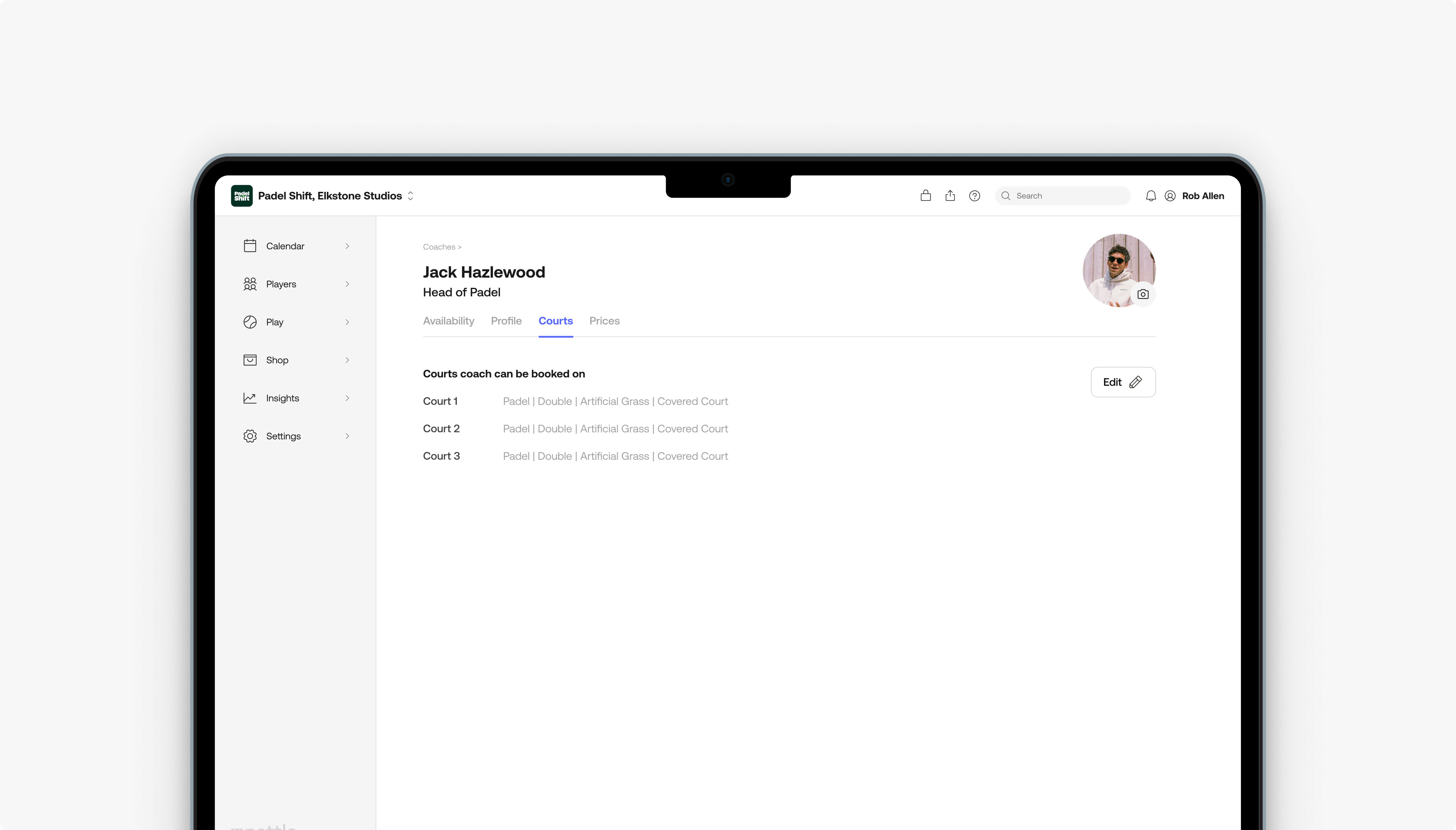
Task: Switch to the Availability tab
Action: pos(448,320)
